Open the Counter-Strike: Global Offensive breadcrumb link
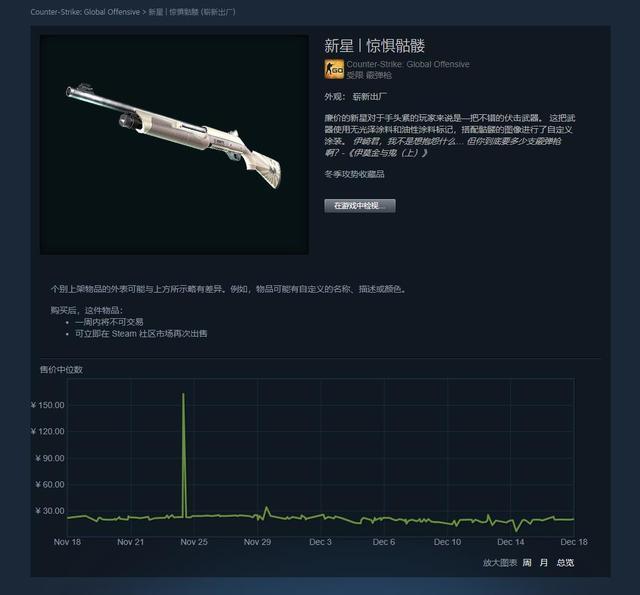This screenshot has height=595, width=640. 85,12
